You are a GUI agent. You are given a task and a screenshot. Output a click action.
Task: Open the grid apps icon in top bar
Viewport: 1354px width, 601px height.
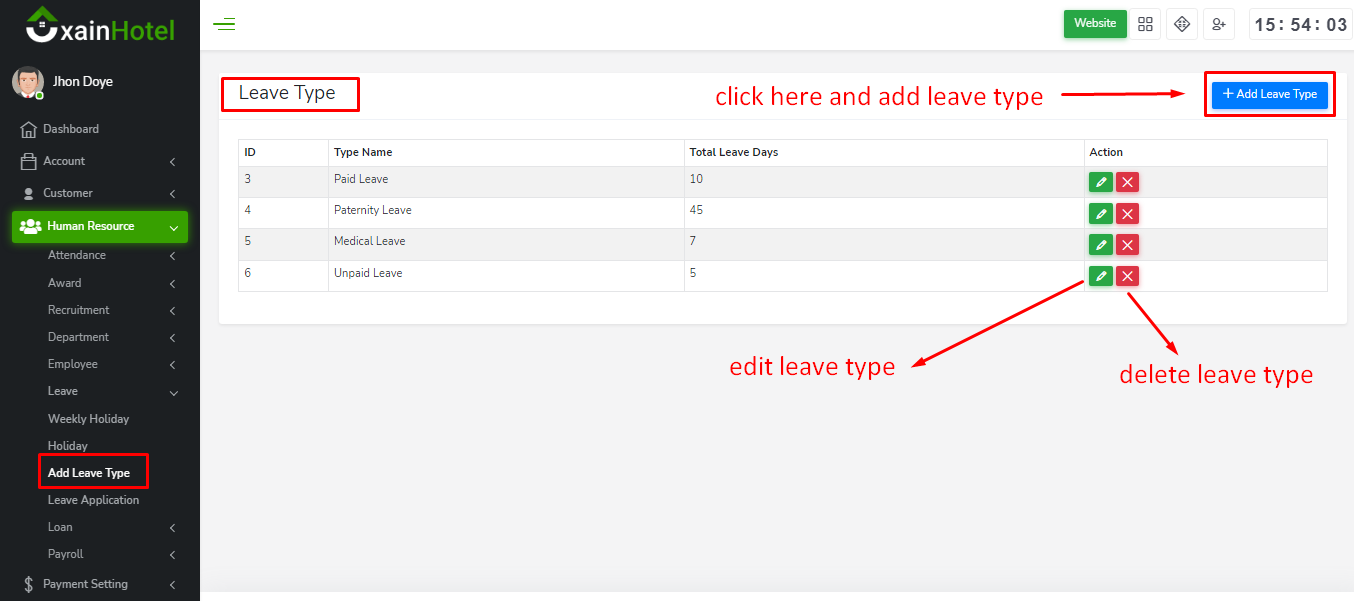[1146, 24]
